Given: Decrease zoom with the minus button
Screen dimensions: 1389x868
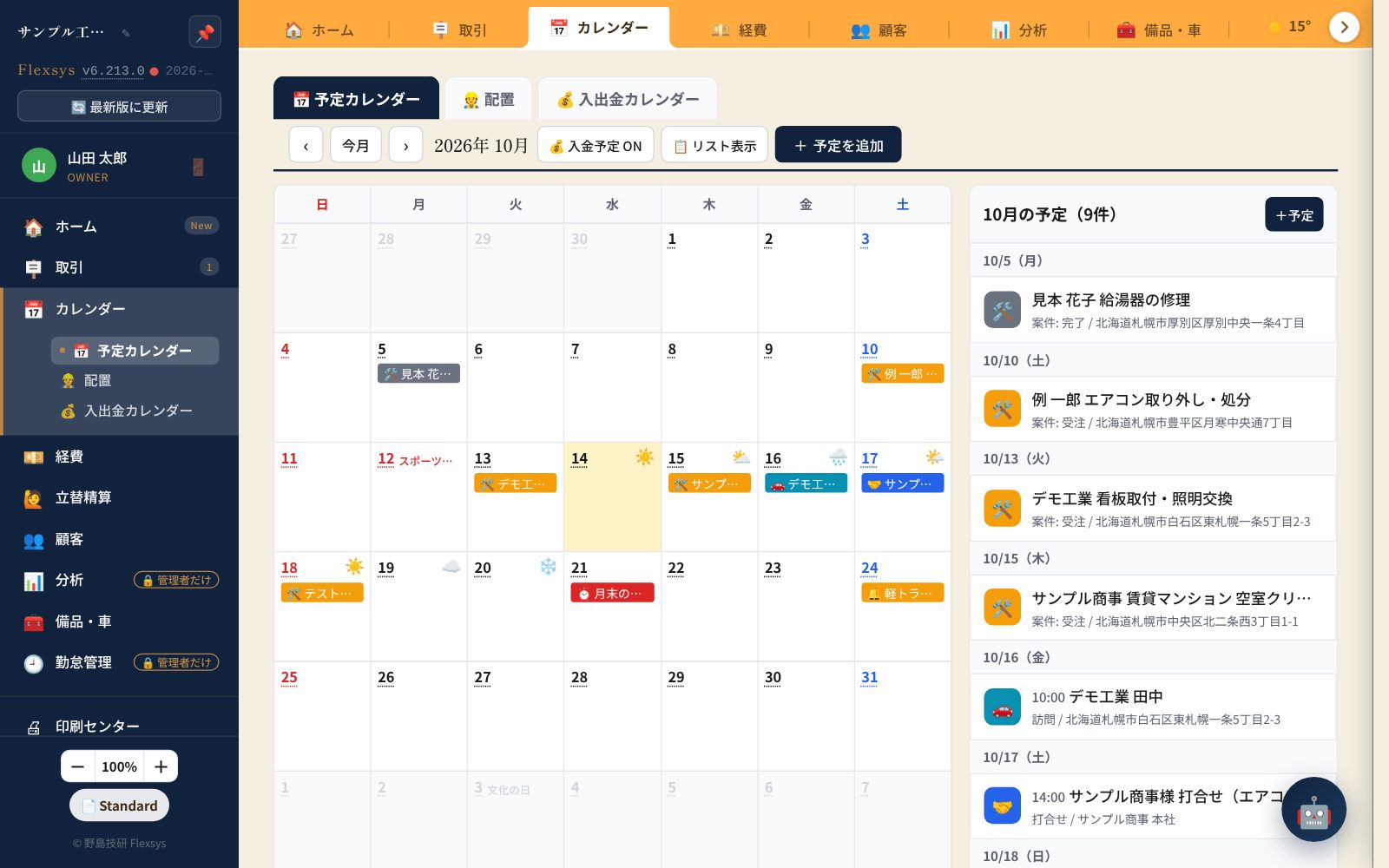Looking at the screenshot, I should (77, 766).
